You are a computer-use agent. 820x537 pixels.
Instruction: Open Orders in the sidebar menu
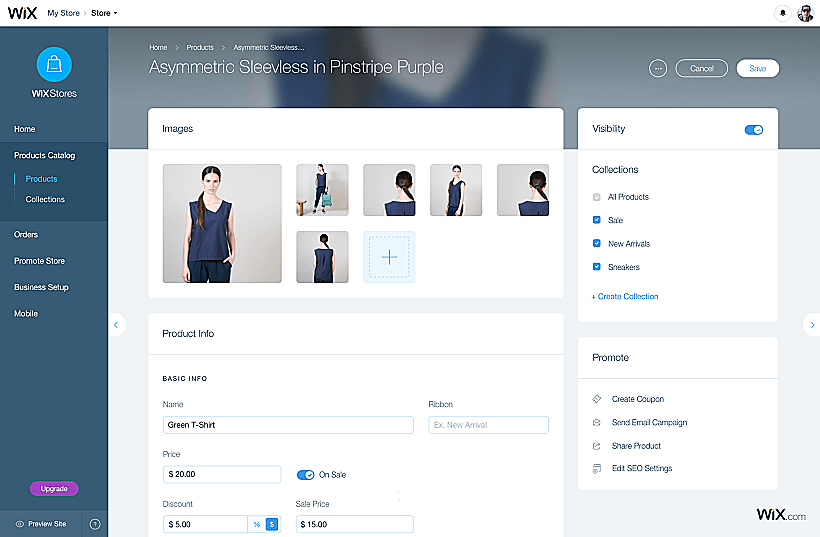point(26,234)
